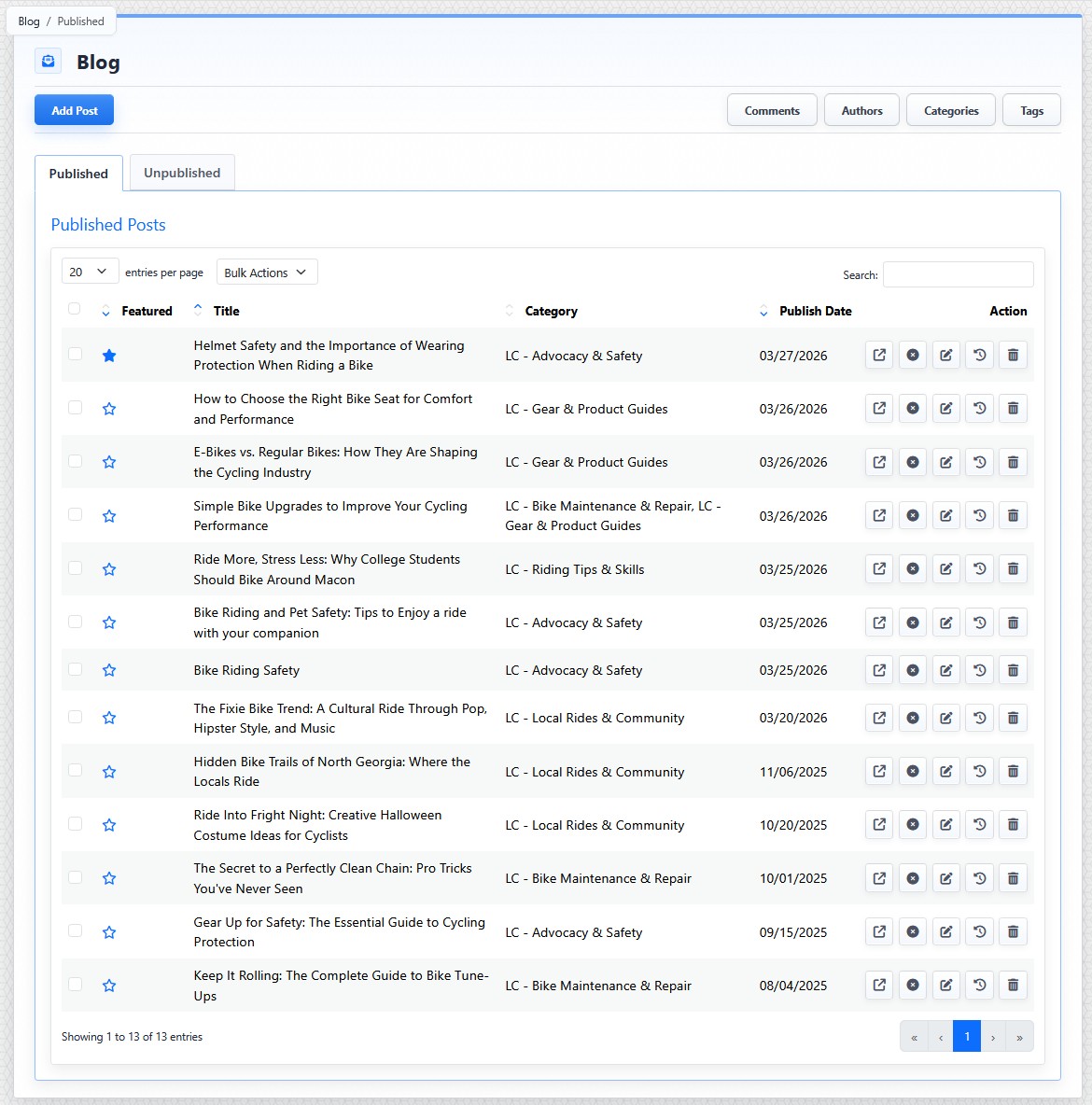Feature the Bike Seat for Comfort post

(109, 409)
